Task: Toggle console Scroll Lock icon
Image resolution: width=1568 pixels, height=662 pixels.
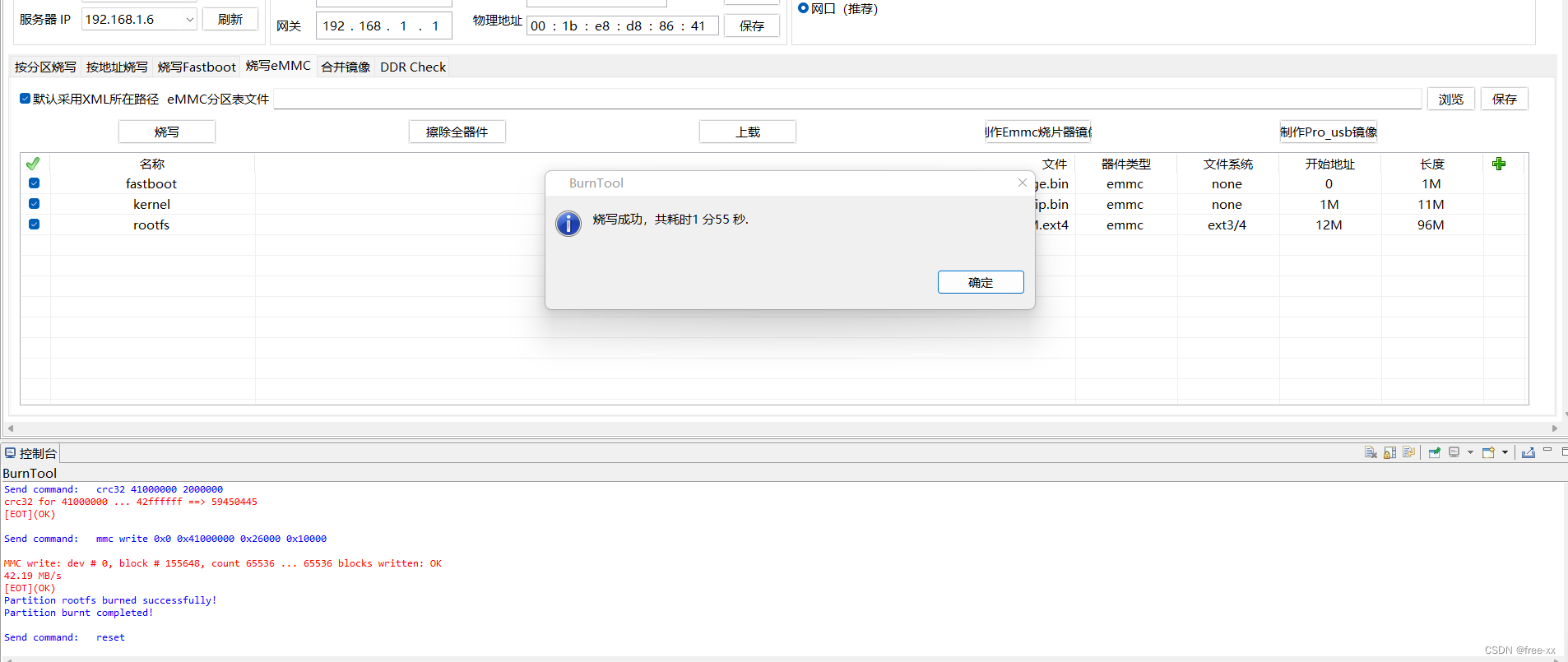Action: 1389,452
